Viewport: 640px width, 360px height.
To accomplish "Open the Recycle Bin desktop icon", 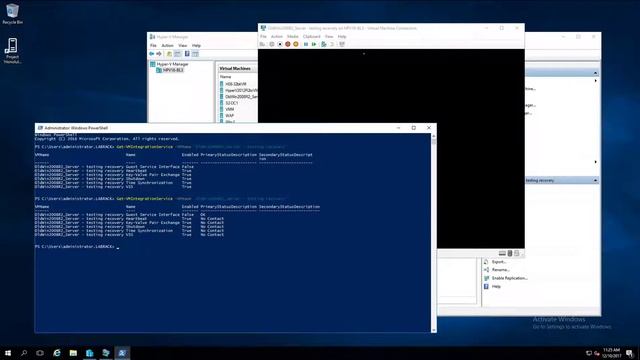I will point(12,13).
